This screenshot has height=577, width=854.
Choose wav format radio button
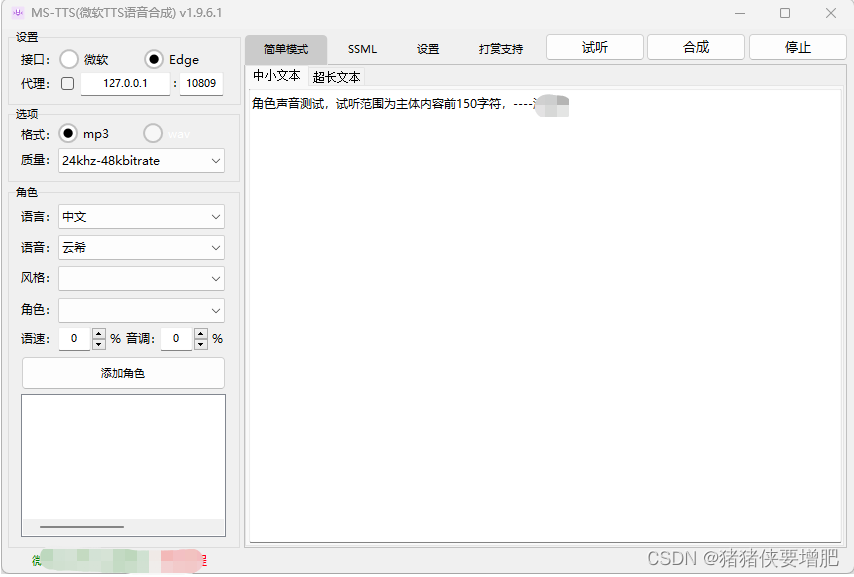point(153,133)
